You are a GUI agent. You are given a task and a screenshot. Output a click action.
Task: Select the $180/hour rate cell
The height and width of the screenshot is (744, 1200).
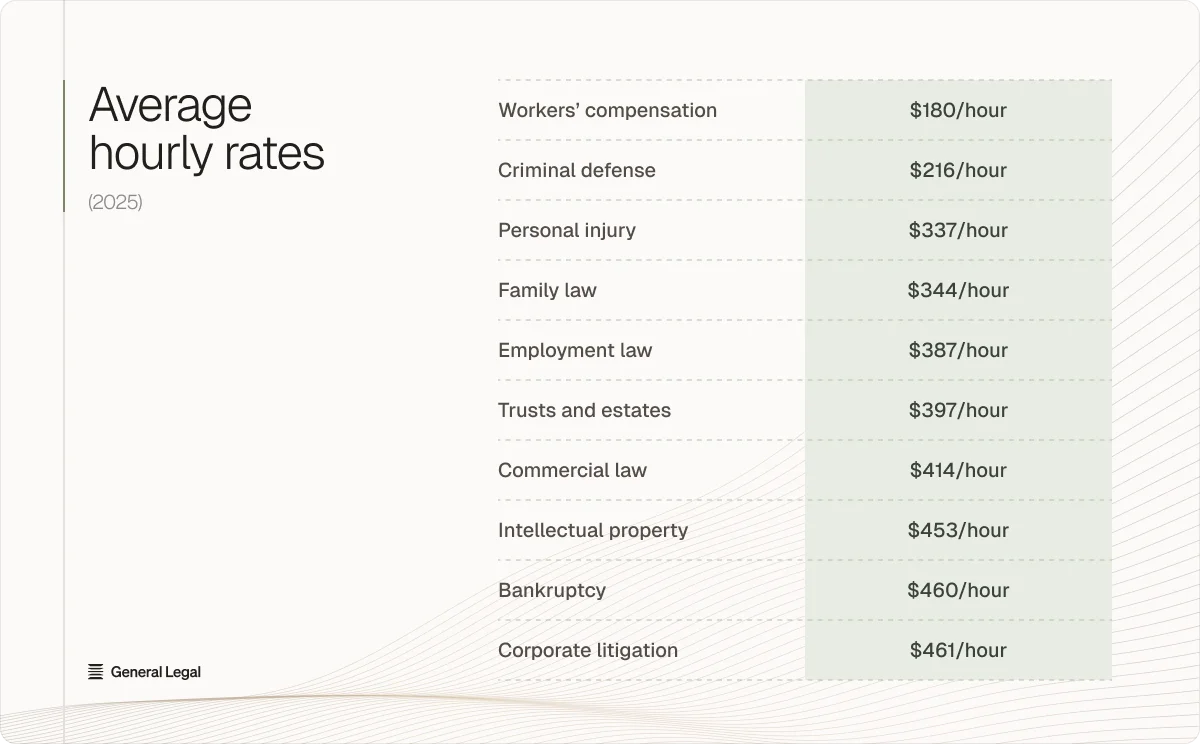click(958, 110)
